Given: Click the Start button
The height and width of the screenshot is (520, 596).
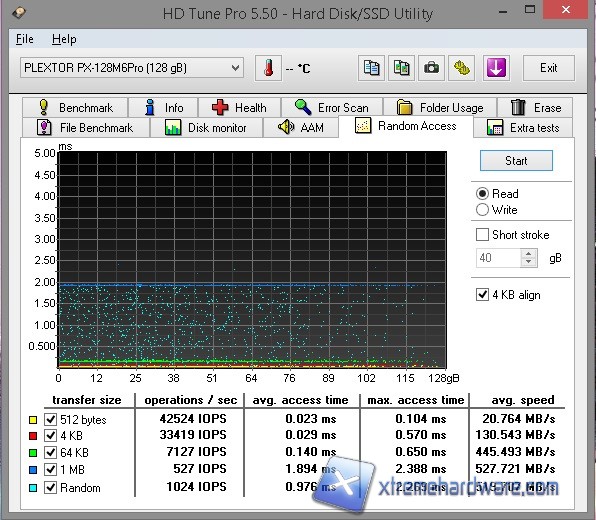Looking at the screenshot, I should click(516, 161).
